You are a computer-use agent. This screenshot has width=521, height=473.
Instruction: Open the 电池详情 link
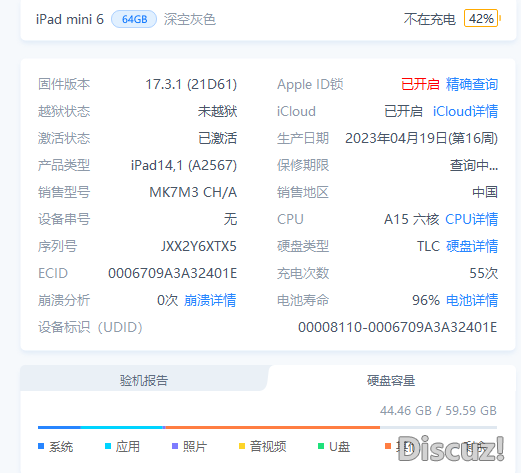click(x=472, y=300)
